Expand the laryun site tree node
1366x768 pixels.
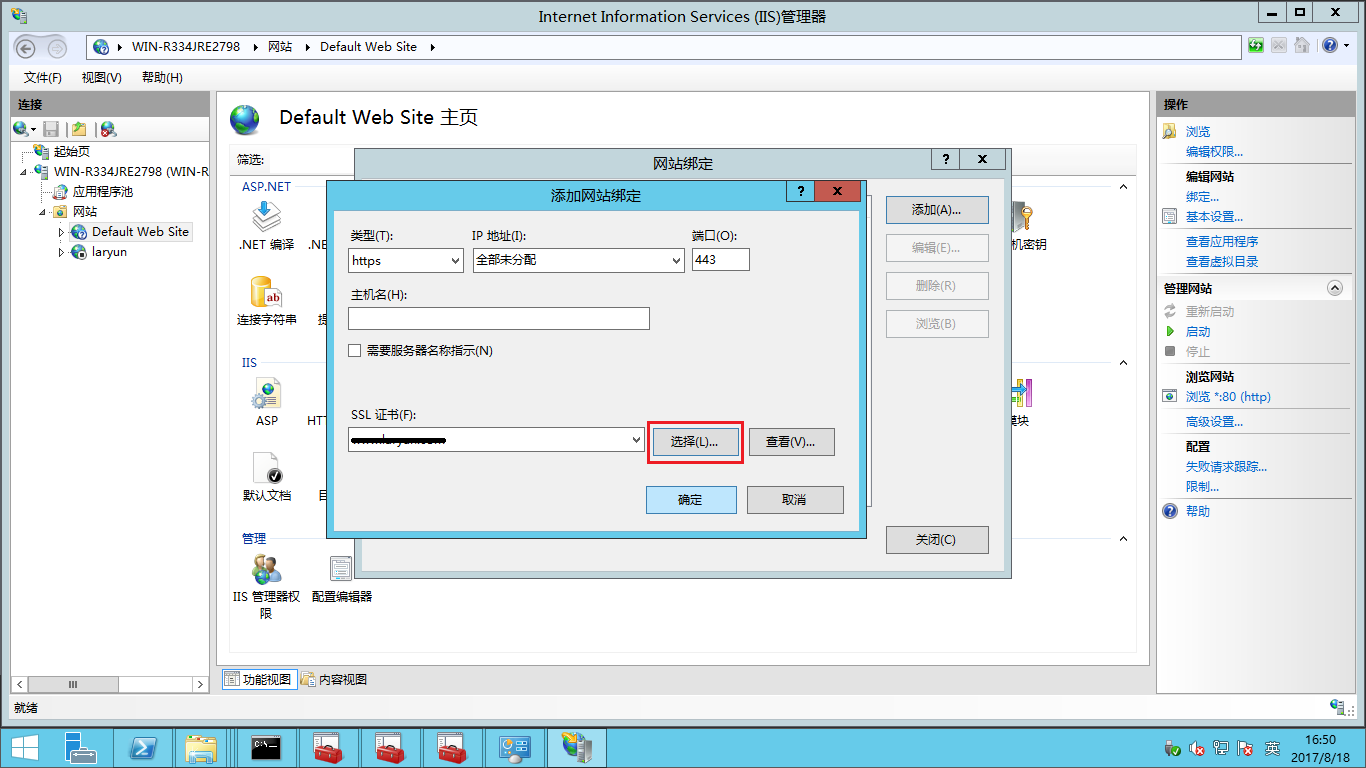(61, 252)
